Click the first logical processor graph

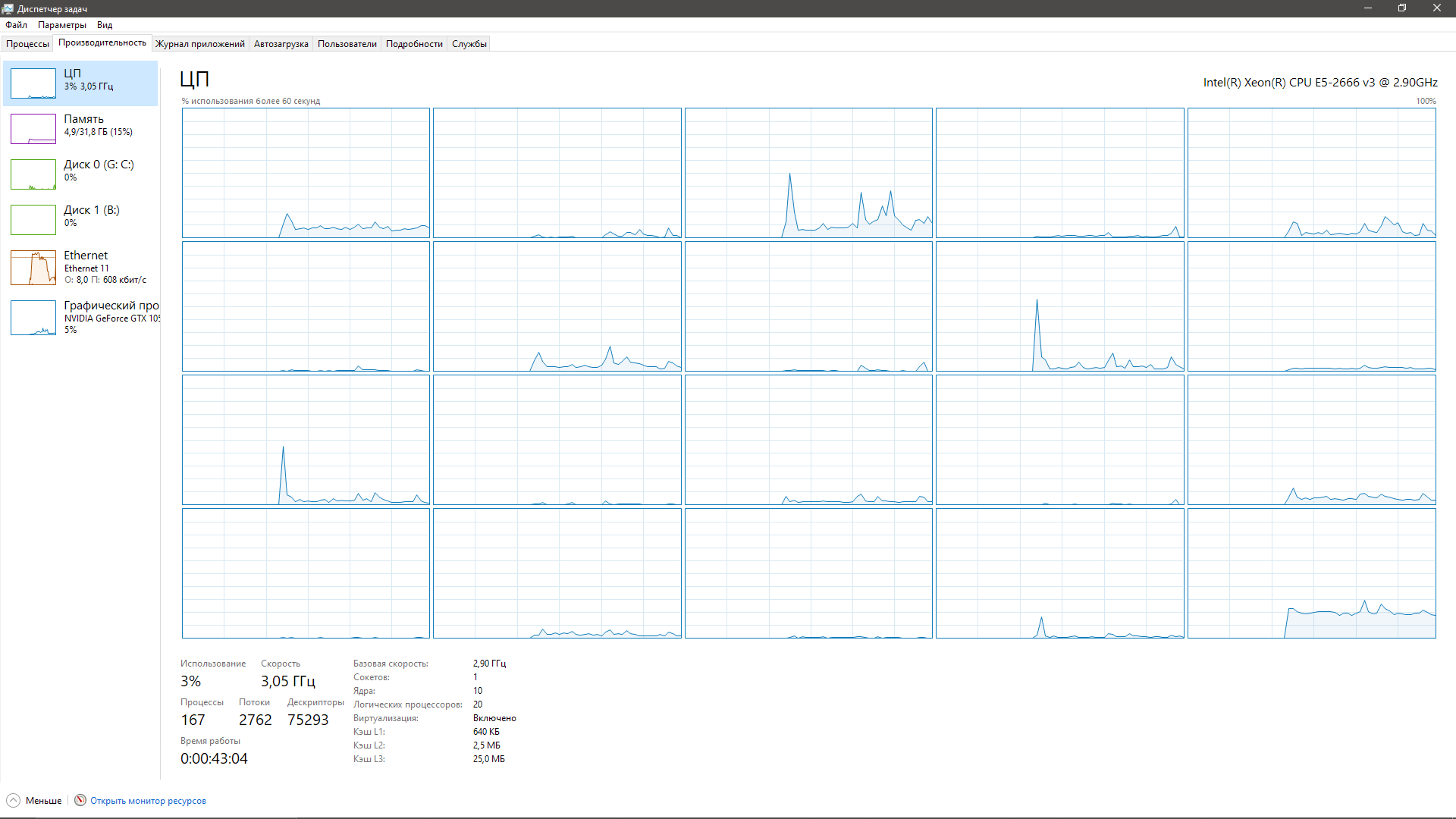coord(306,173)
